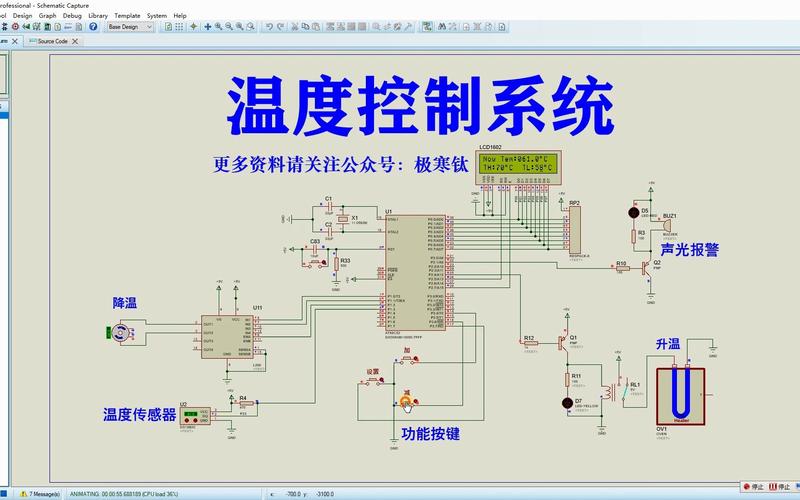Open the Base Design variant dropdown
Image resolution: width=800 pixels, height=500 pixels.
click(130, 27)
